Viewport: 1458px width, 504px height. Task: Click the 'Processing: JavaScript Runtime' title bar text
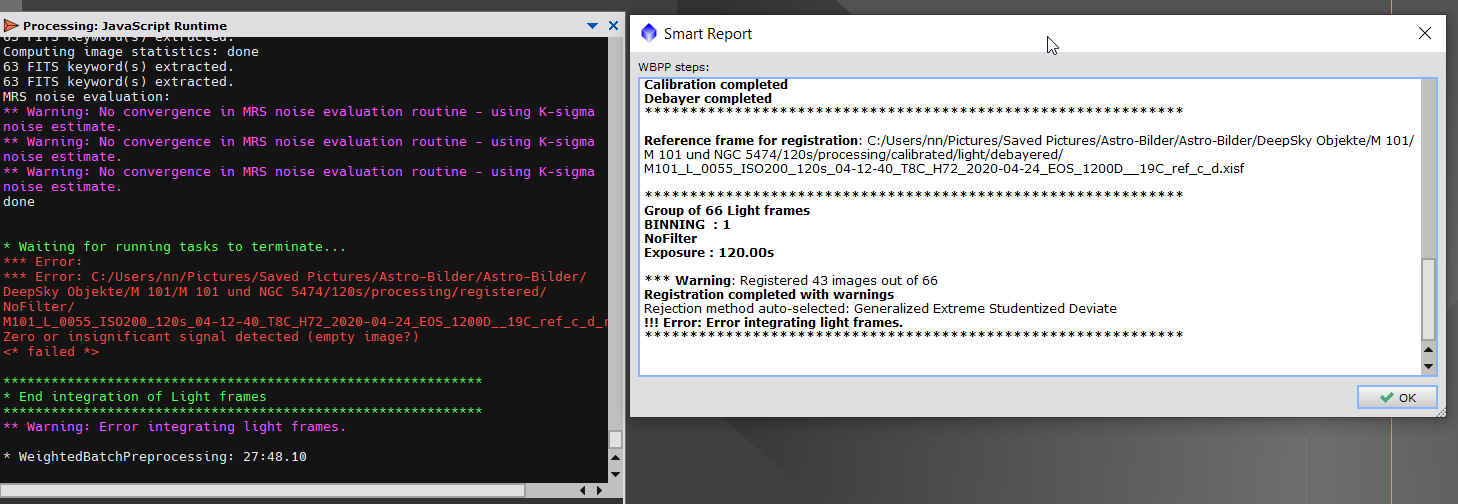coord(125,25)
